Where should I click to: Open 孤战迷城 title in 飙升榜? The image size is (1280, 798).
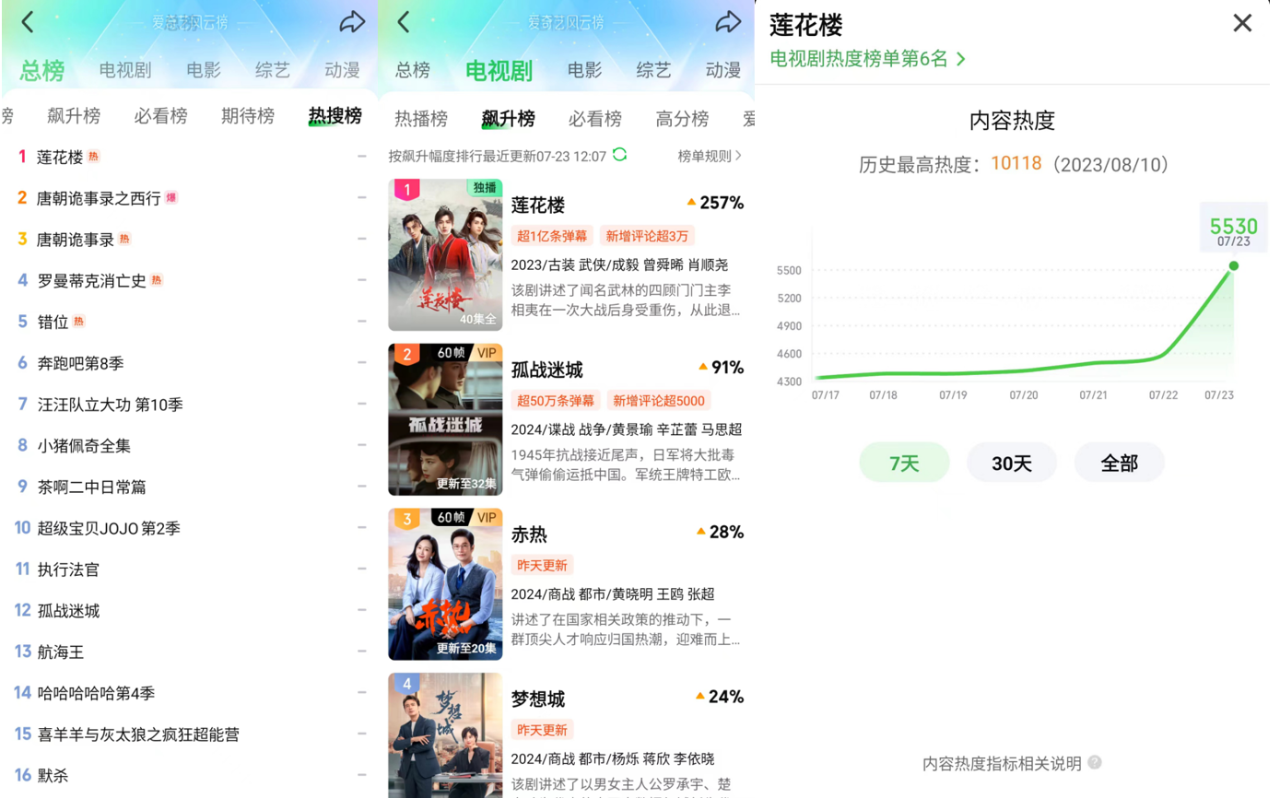pos(547,370)
